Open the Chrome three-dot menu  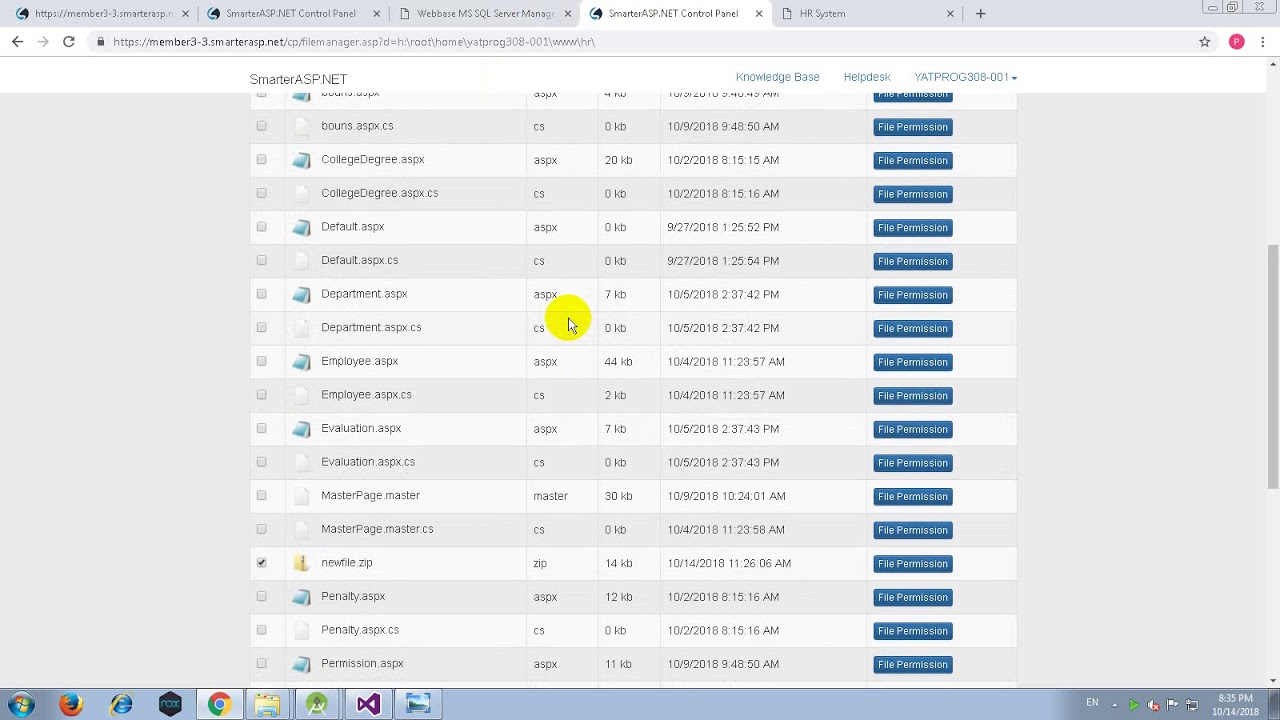[x=1263, y=42]
